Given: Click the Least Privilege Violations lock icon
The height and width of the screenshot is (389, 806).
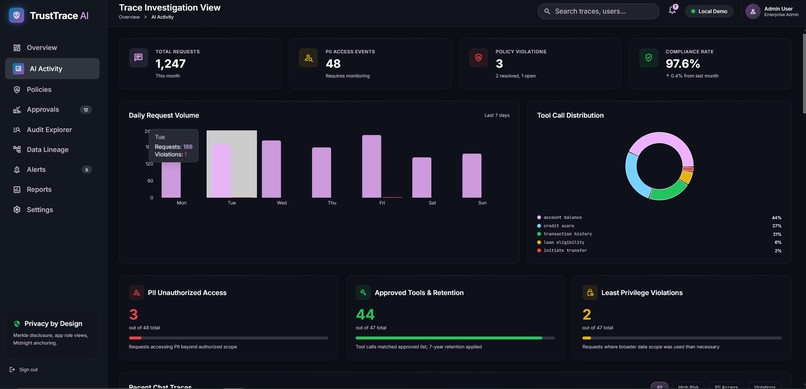Looking at the screenshot, I should pyautogui.click(x=590, y=292).
